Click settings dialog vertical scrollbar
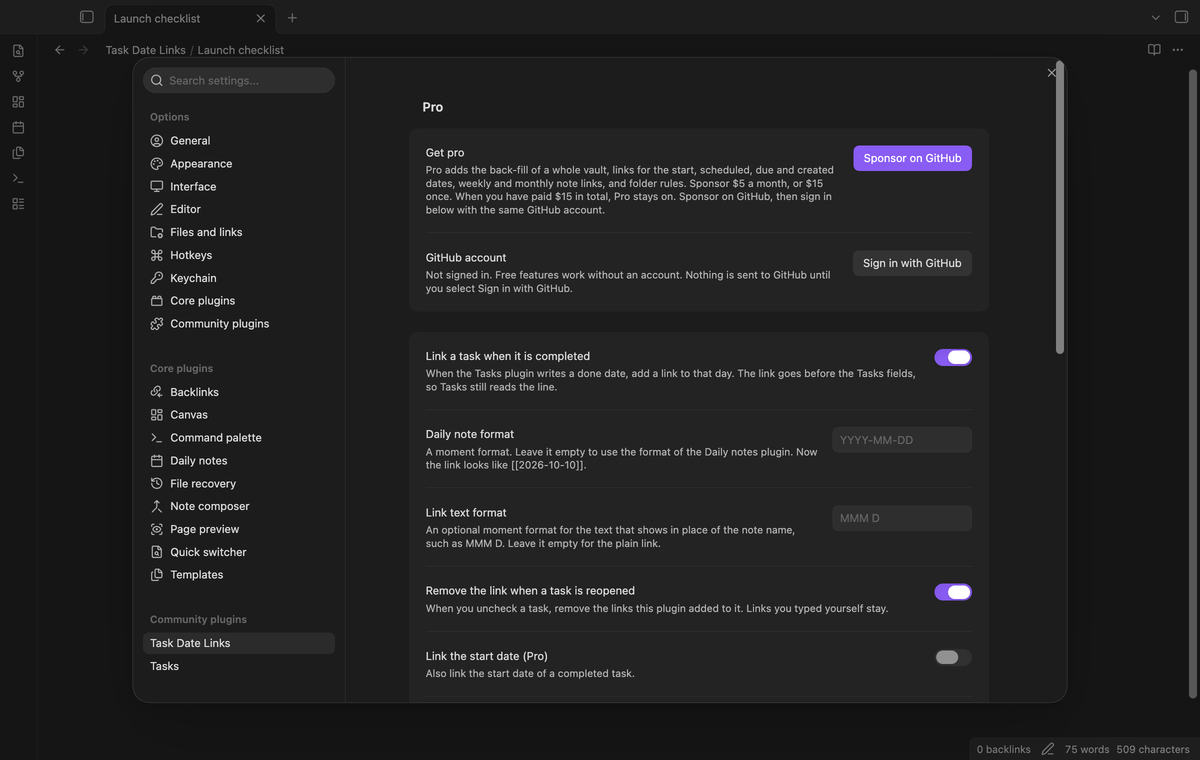Image resolution: width=1200 pixels, height=760 pixels. [1060, 208]
